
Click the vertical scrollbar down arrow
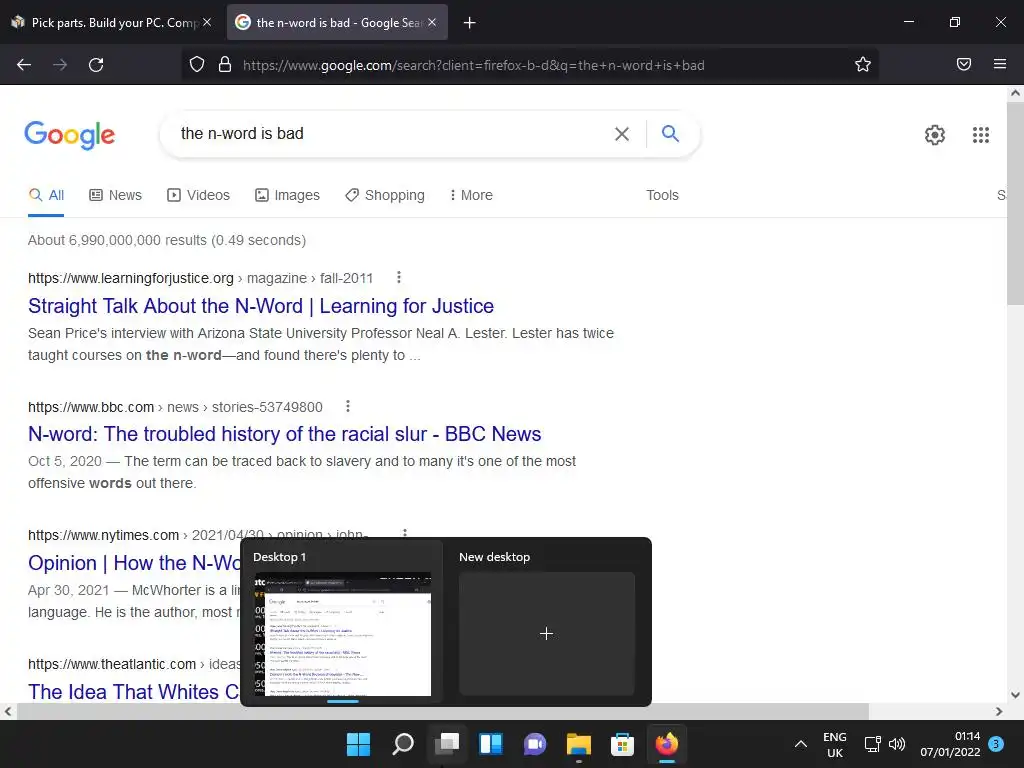pos(1016,695)
